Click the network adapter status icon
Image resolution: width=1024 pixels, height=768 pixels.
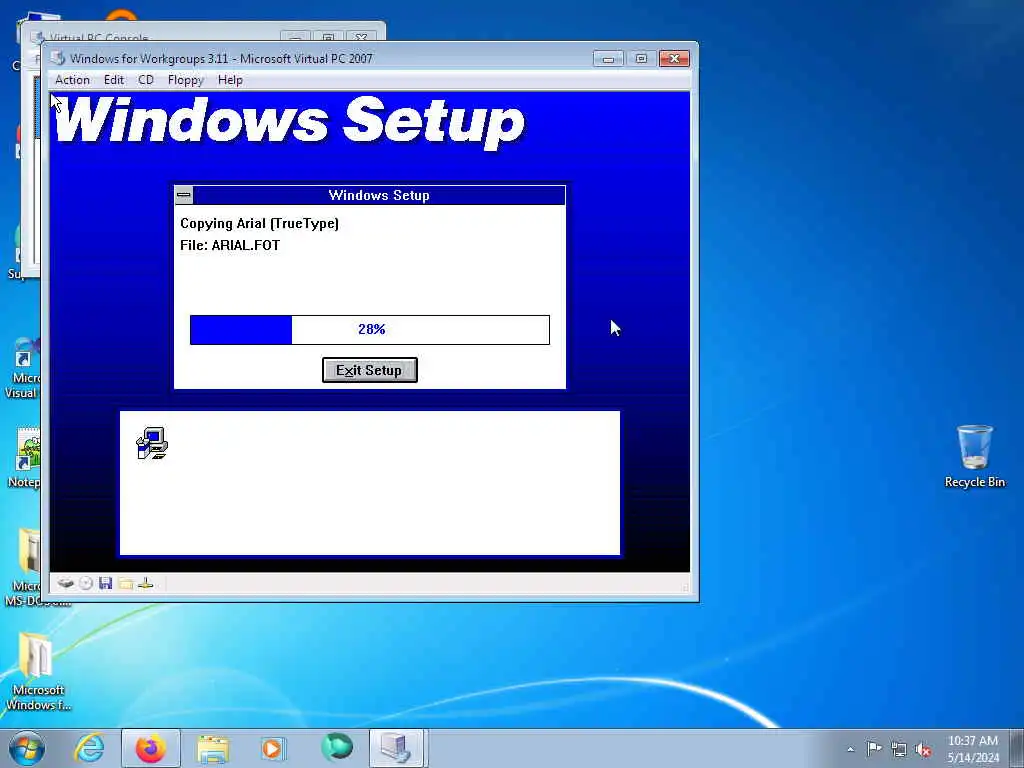point(146,583)
